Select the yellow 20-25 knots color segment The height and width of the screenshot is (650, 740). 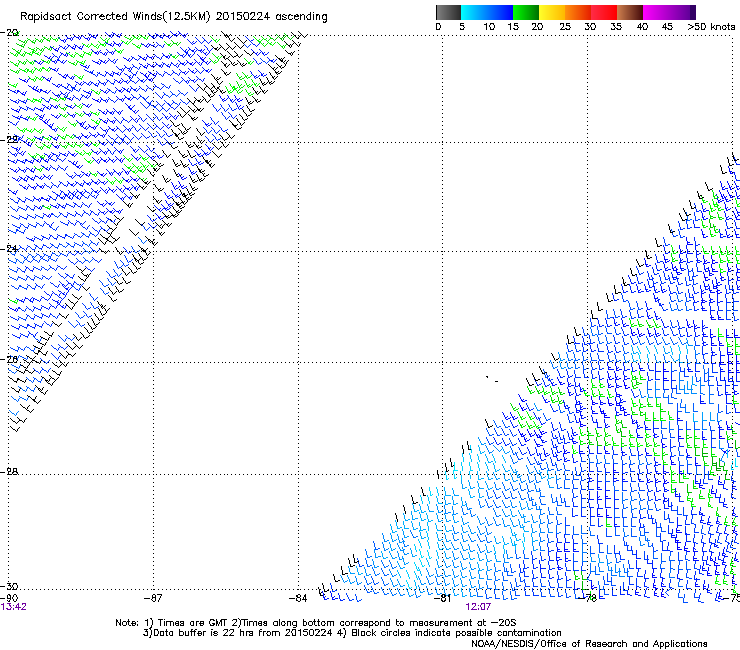pos(552,12)
